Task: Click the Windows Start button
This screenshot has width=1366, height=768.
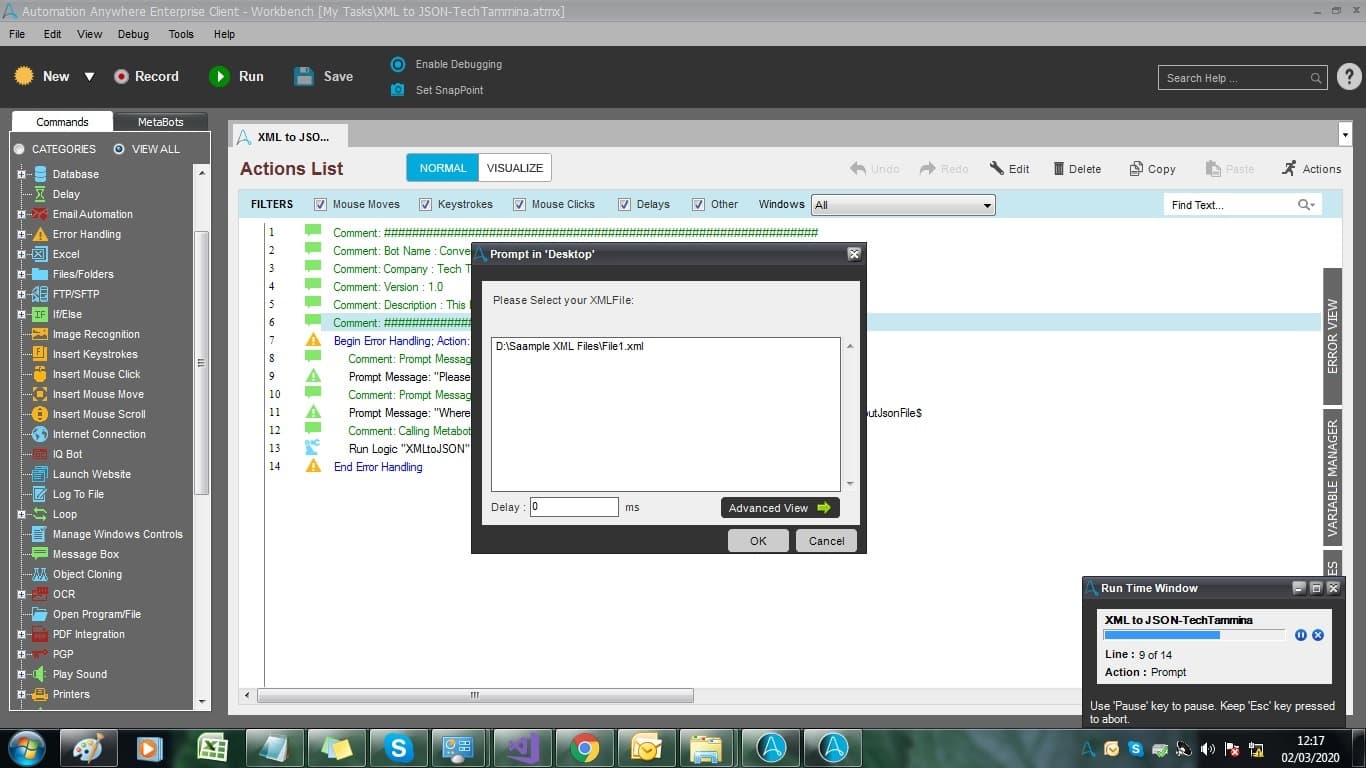Action: (25, 748)
